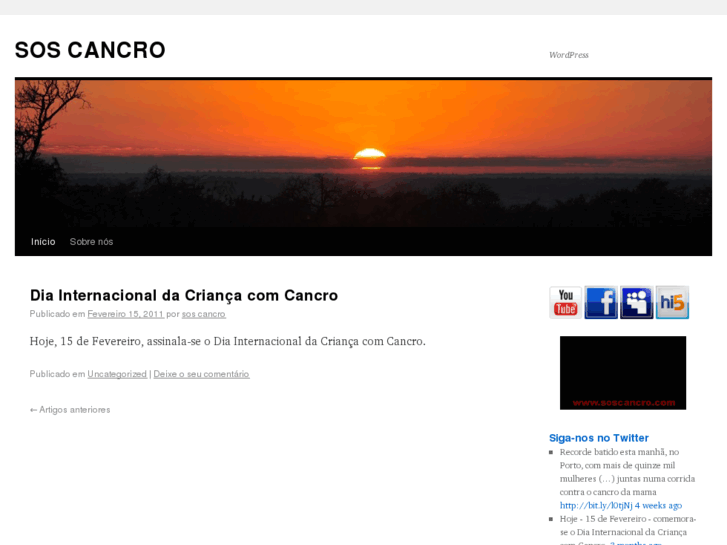
Task: Open the Sobre nós menu item
Action: (x=91, y=242)
